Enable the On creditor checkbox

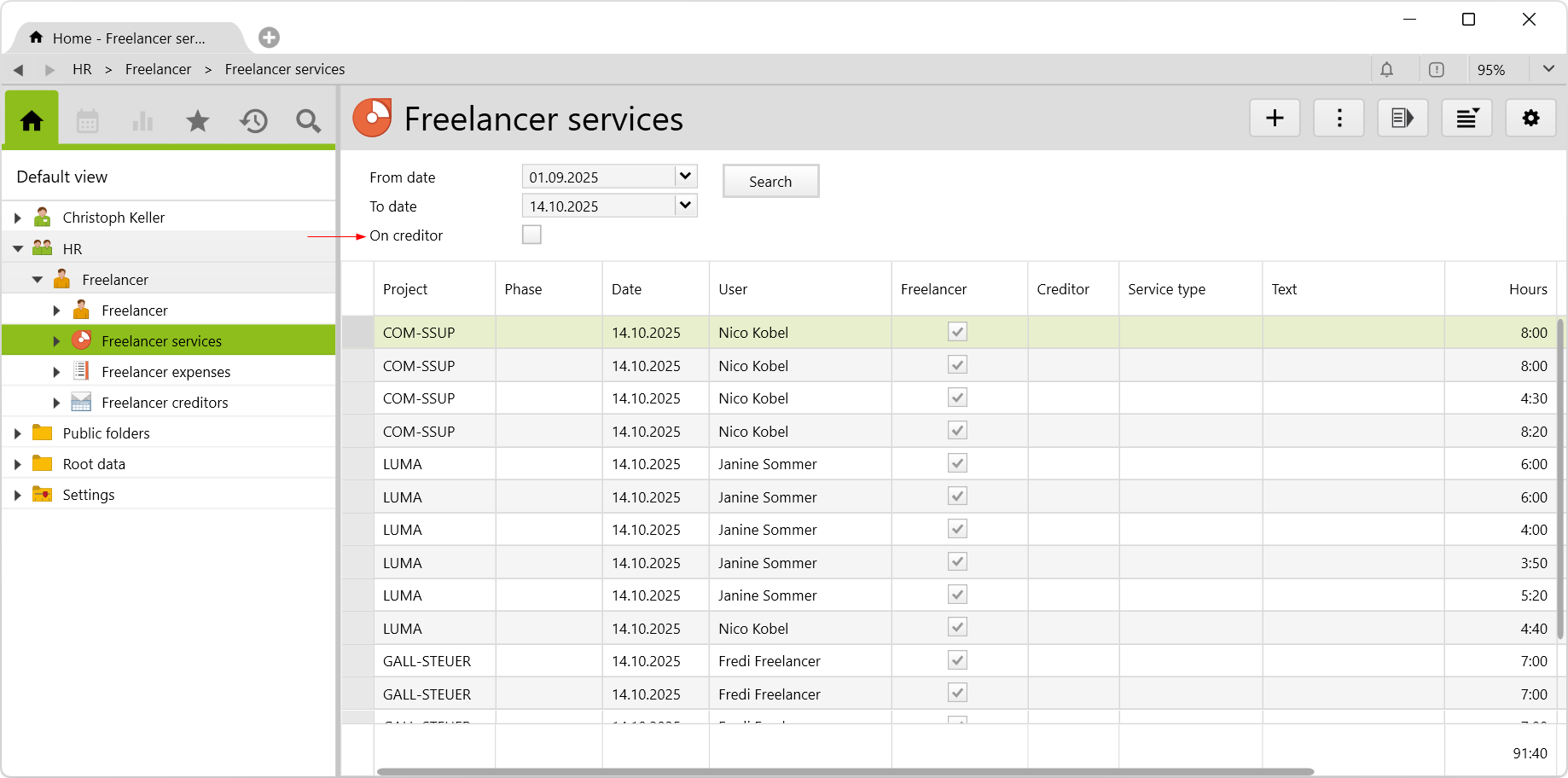[x=531, y=235]
